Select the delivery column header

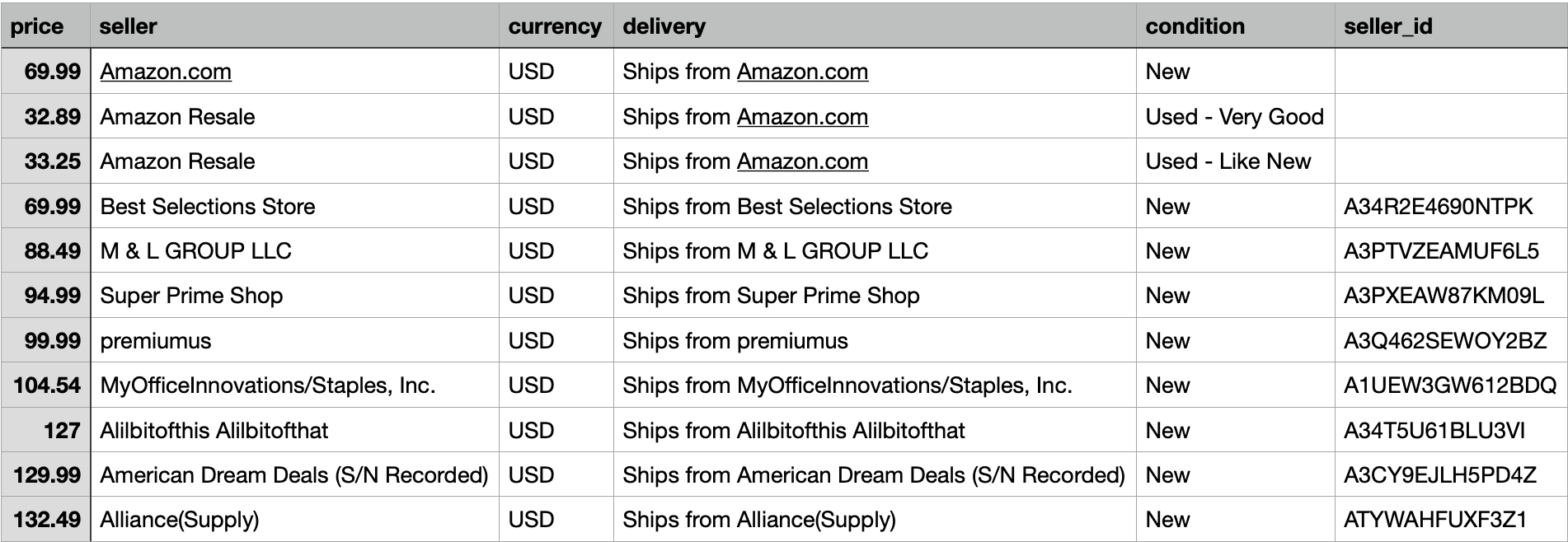pyautogui.click(x=875, y=26)
